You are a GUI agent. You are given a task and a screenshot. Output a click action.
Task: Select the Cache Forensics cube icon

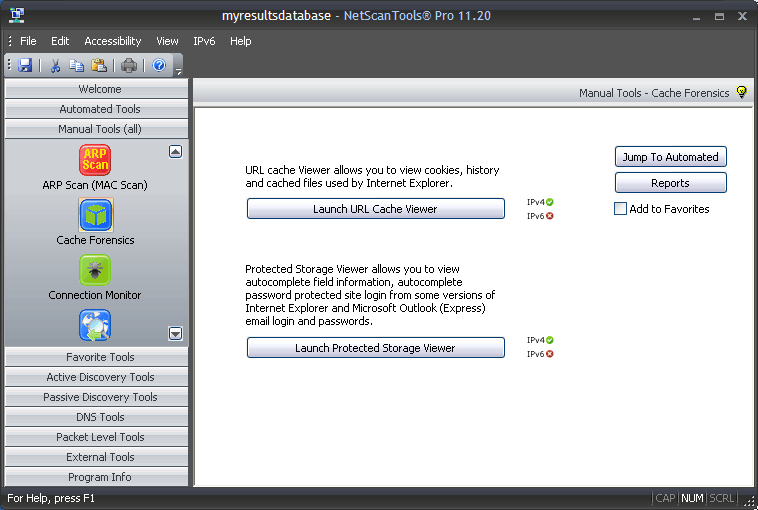[95, 215]
